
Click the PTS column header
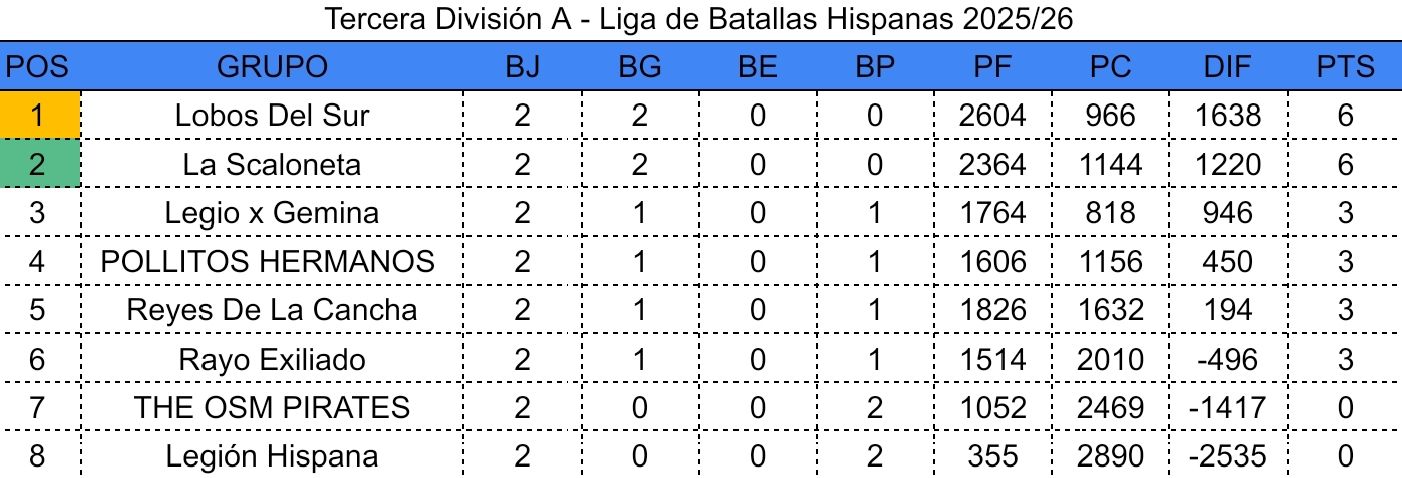[1345, 66]
